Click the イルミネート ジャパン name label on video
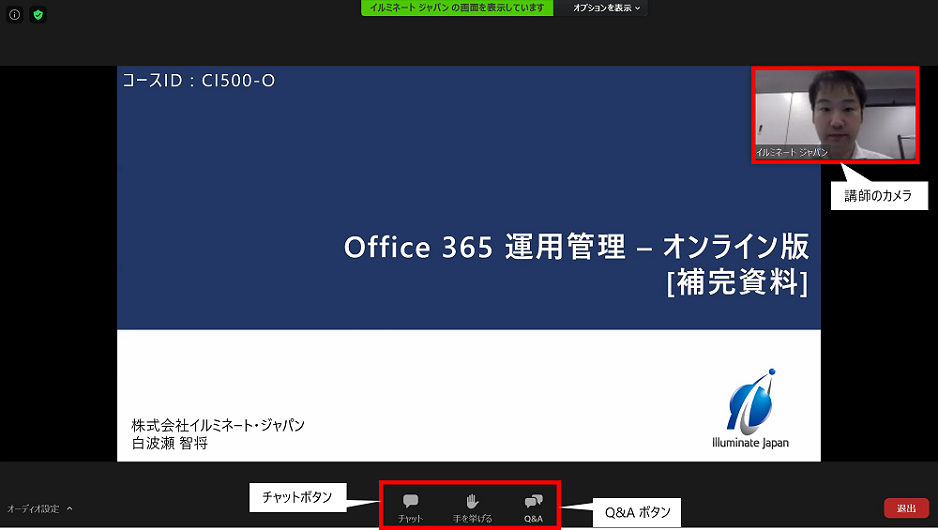938x530 pixels. coord(791,153)
